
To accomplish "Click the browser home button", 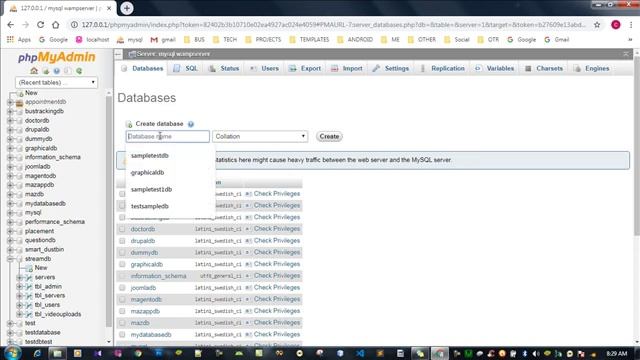I will point(56,25).
